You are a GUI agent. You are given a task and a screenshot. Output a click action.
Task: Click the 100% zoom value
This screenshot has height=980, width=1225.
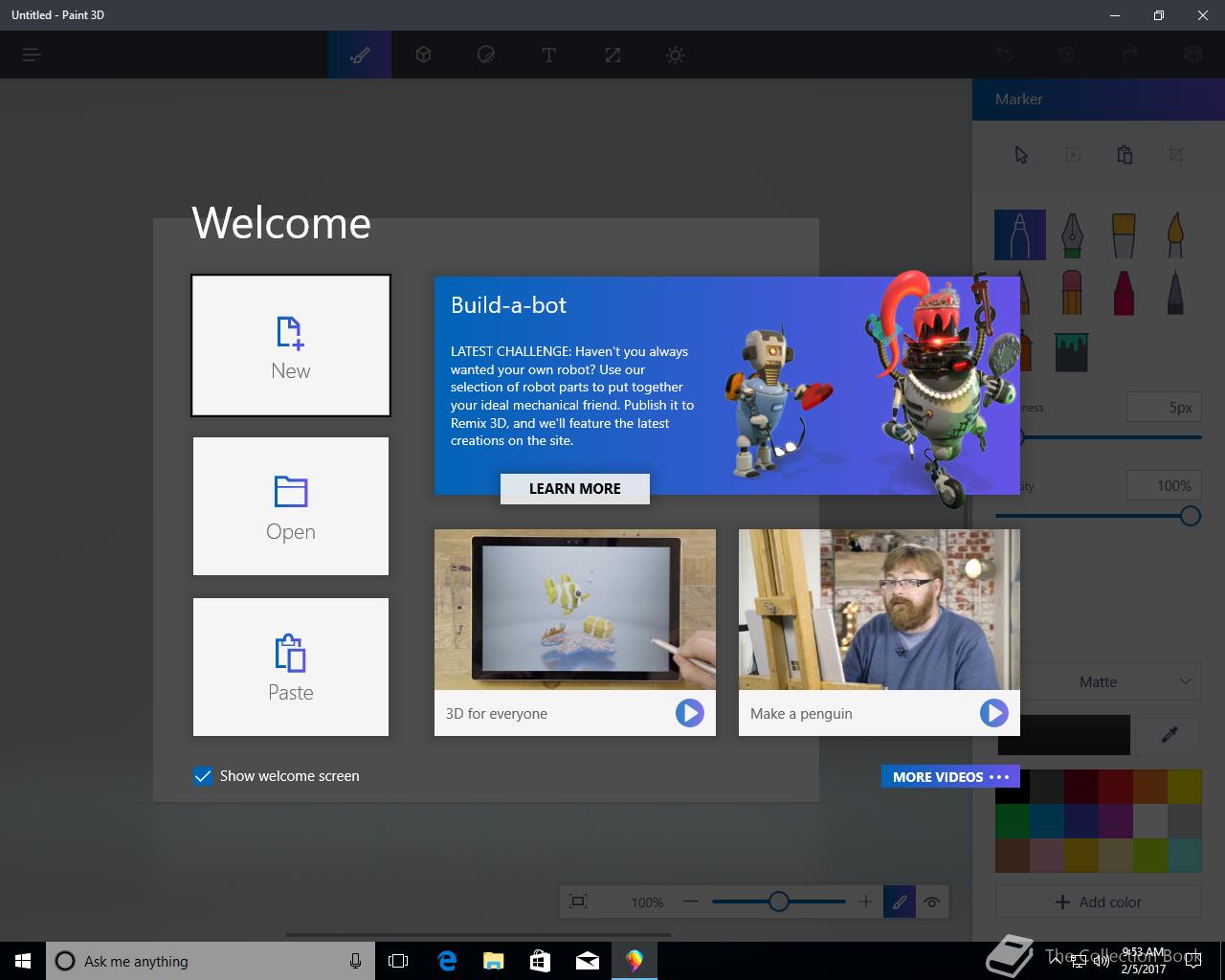pos(647,902)
